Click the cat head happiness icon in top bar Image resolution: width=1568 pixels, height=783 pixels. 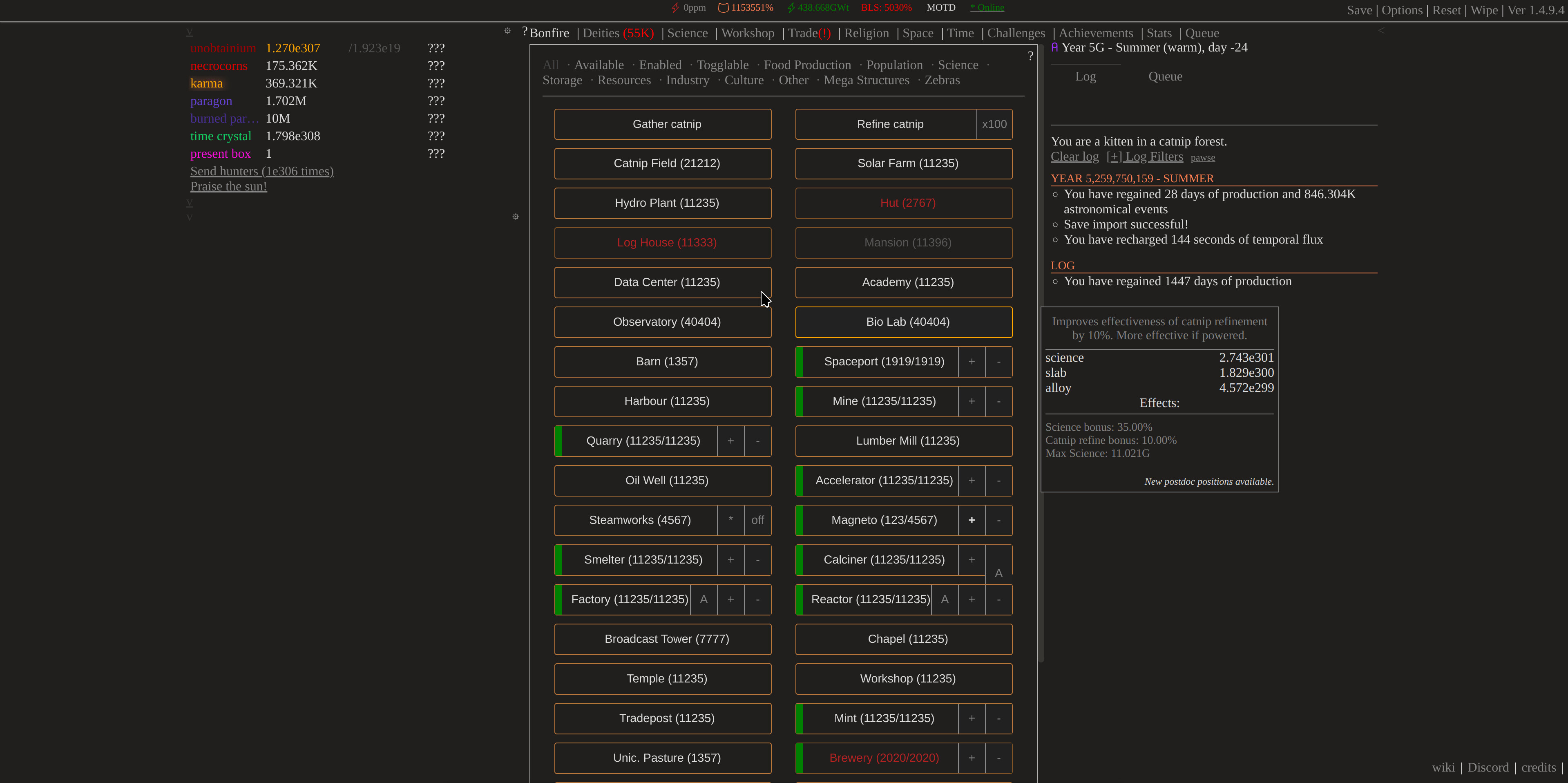(724, 7)
